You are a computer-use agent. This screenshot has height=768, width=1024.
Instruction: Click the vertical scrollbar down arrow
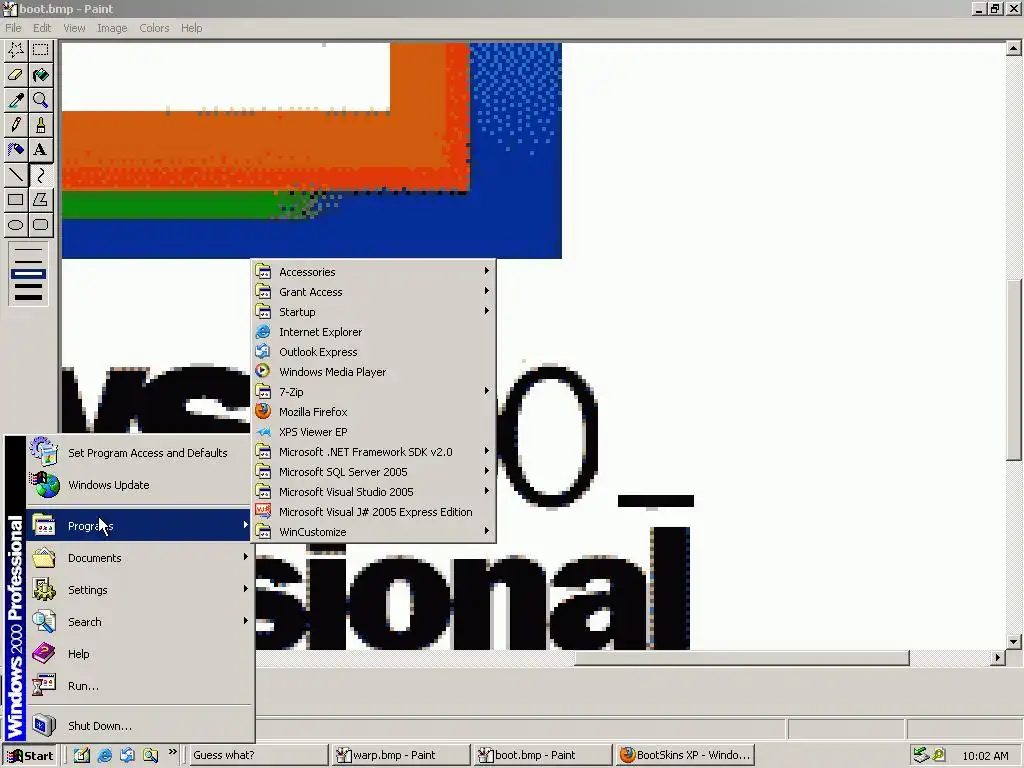click(1014, 642)
